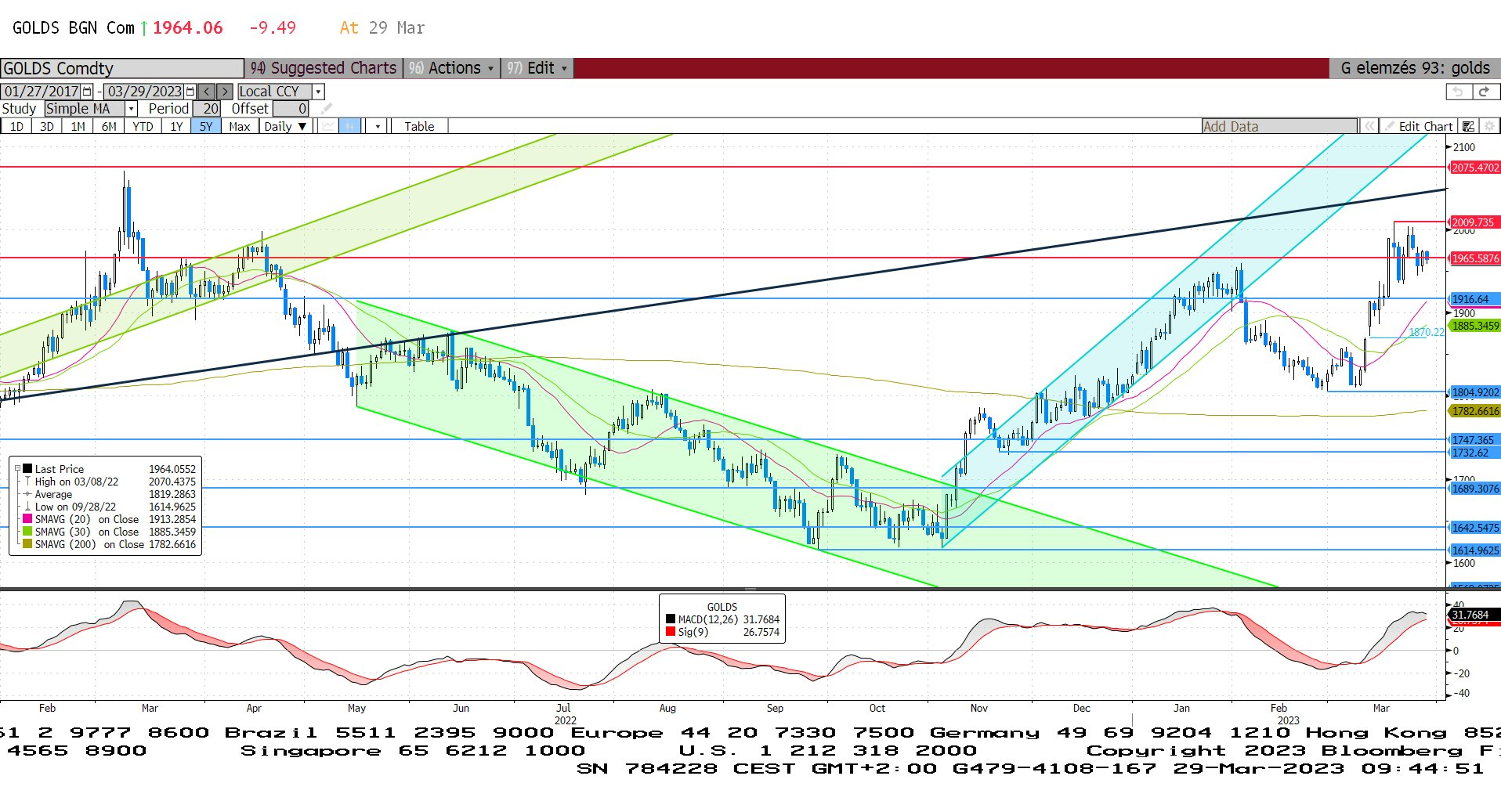Screen dimensions: 1501x812
Task: Open the Actions dropdown menu
Action: pyautogui.click(x=452, y=68)
